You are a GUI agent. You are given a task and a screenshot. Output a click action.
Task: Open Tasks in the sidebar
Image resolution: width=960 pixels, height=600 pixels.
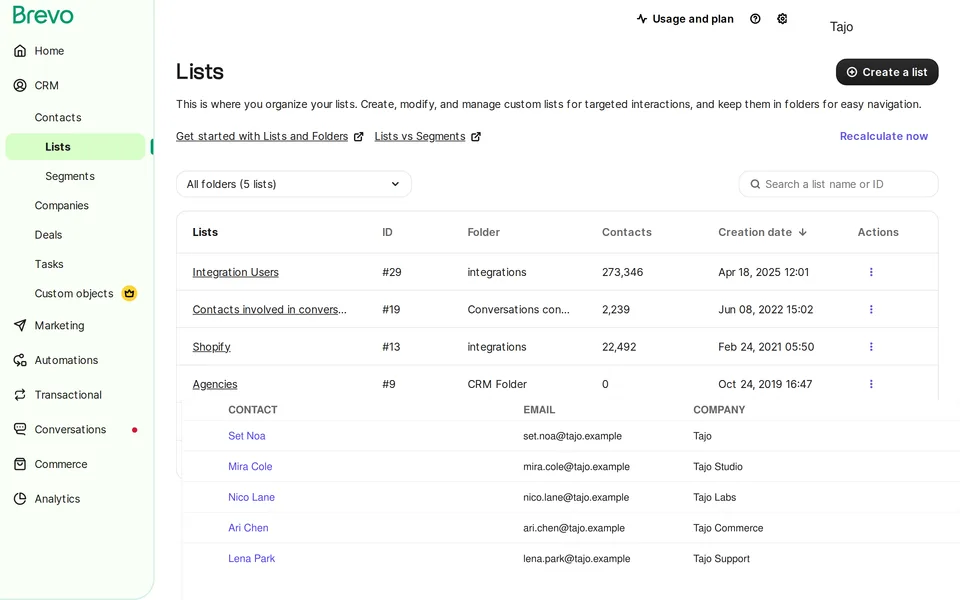[x=49, y=264]
